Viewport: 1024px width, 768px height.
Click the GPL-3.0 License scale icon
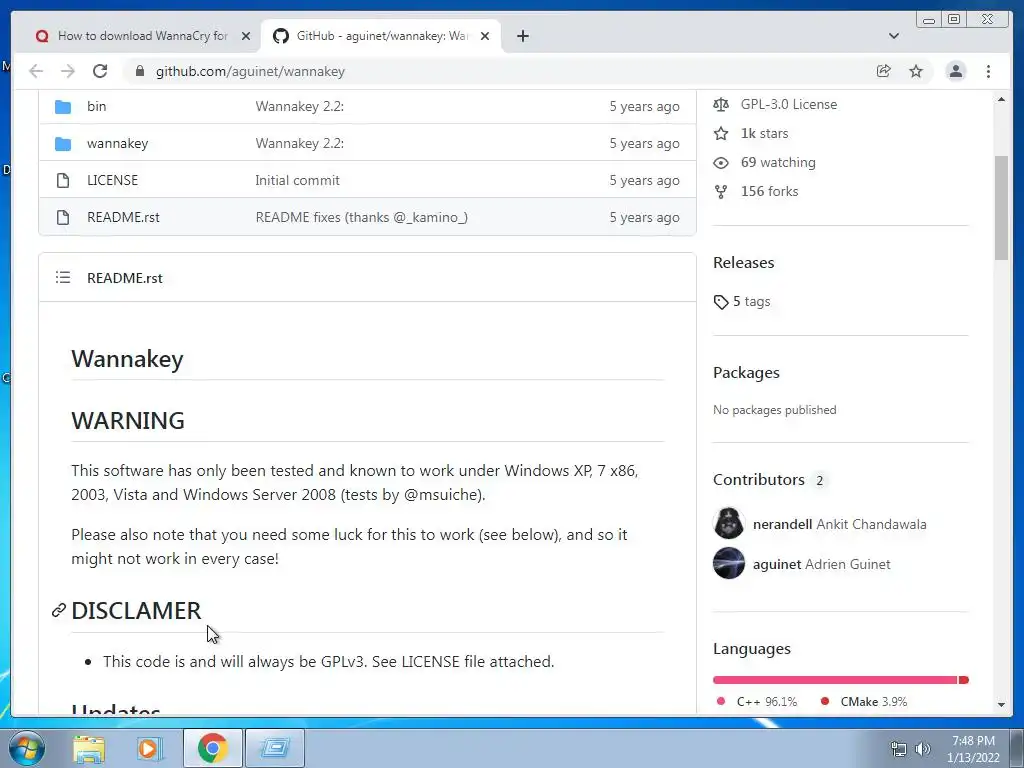coord(721,104)
